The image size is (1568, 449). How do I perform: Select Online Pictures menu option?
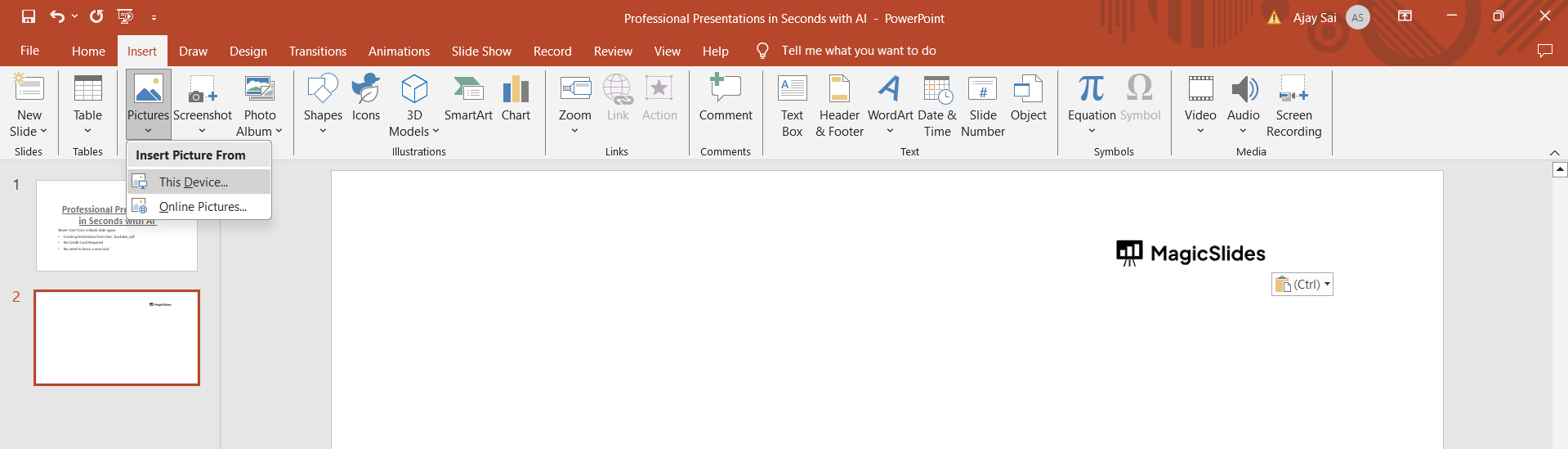click(x=203, y=207)
